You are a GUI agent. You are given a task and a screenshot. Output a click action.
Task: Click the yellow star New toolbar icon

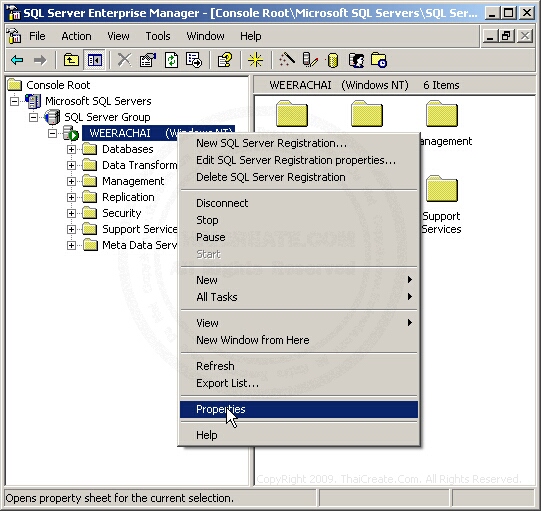[x=255, y=60]
